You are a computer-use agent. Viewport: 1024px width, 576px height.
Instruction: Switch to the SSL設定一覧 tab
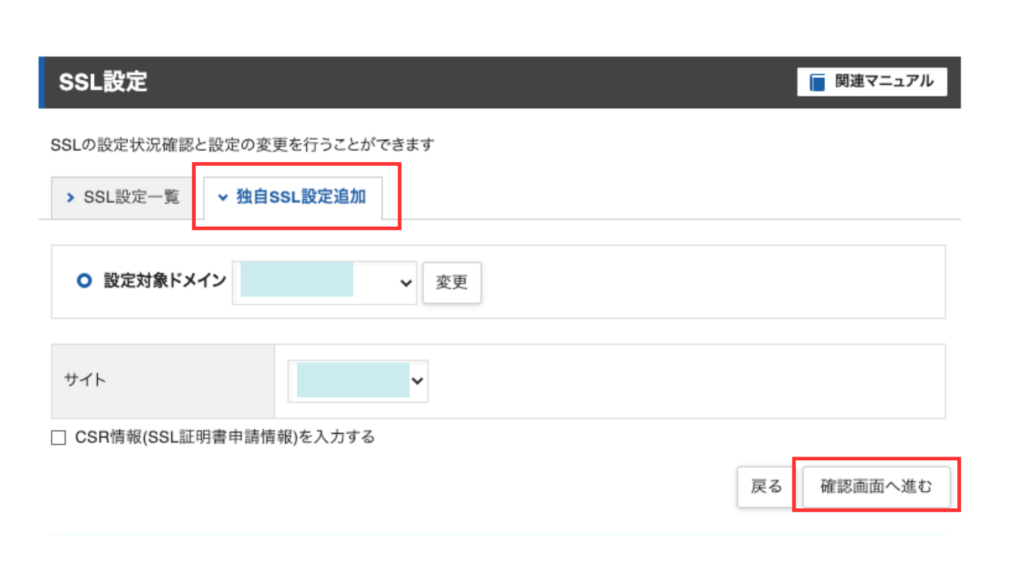(123, 197)
